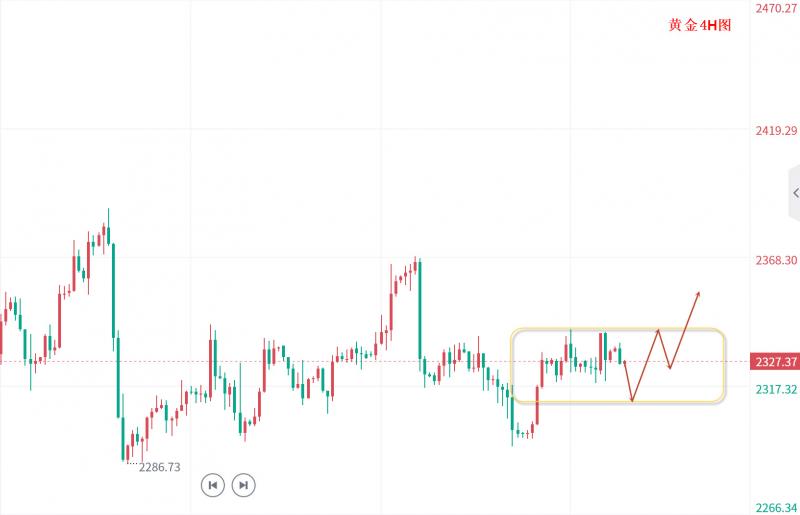Click the skip-to-latest-candle button
800x515 pixels.
pos(243,485)
